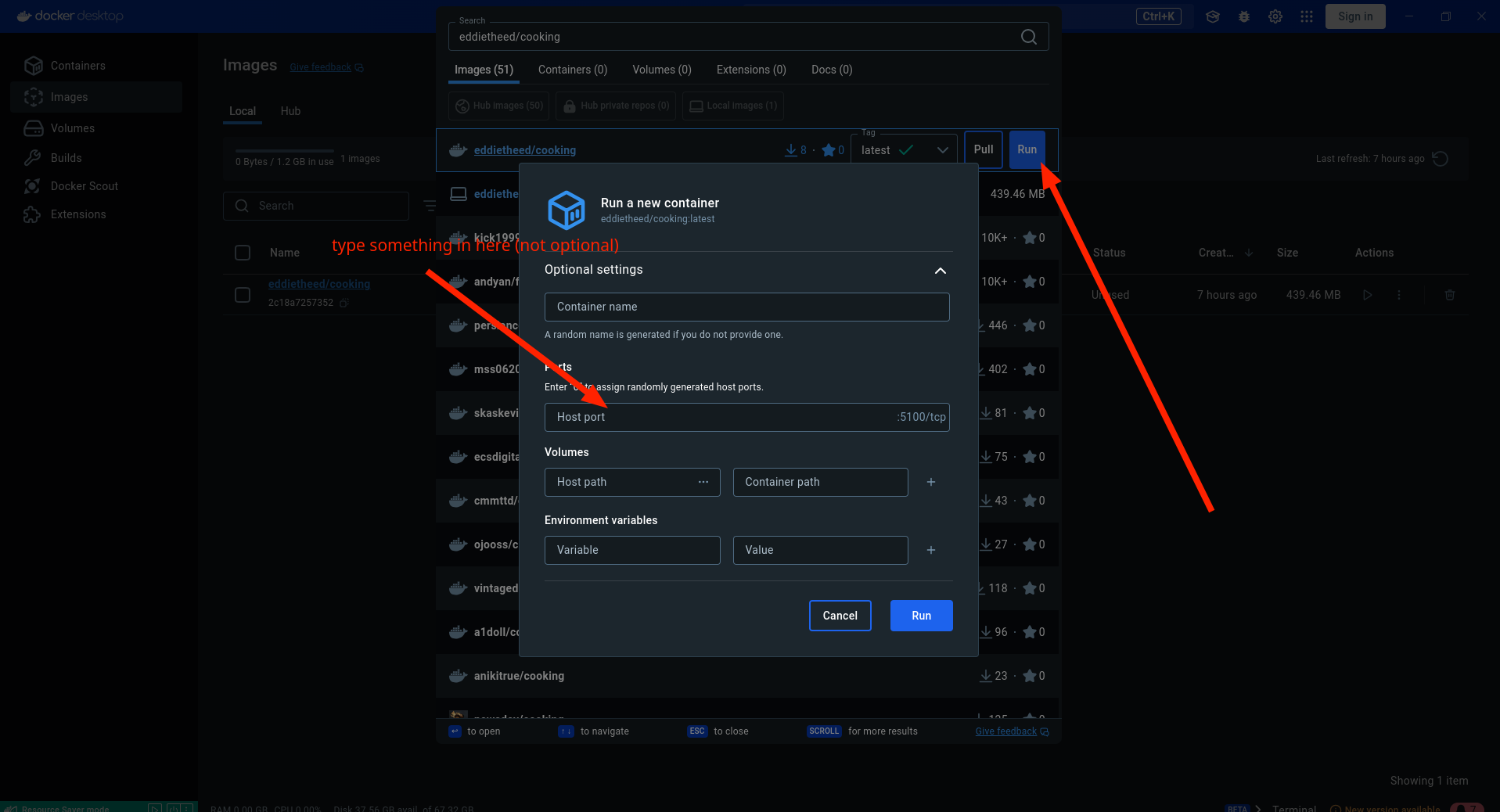Viewport: 1500px width, 812px height.
Task: Click the Host port input field
Action: [746, 417]
